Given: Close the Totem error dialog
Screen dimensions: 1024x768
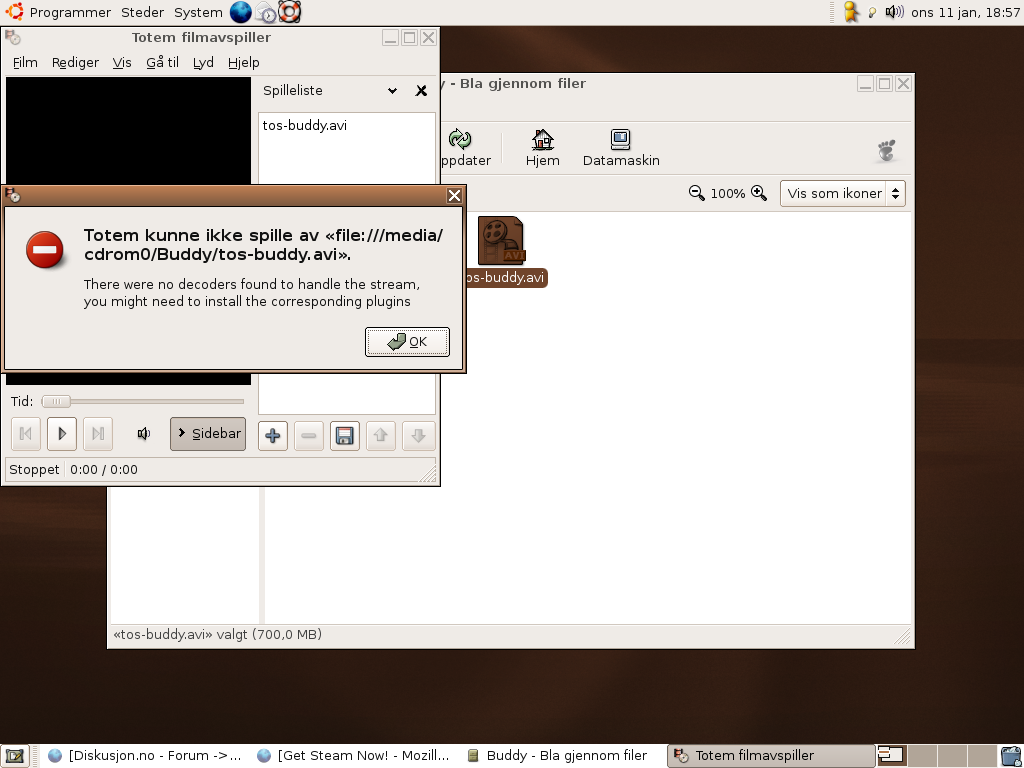Looking at the screenshot, I should [x=454, y=195].
